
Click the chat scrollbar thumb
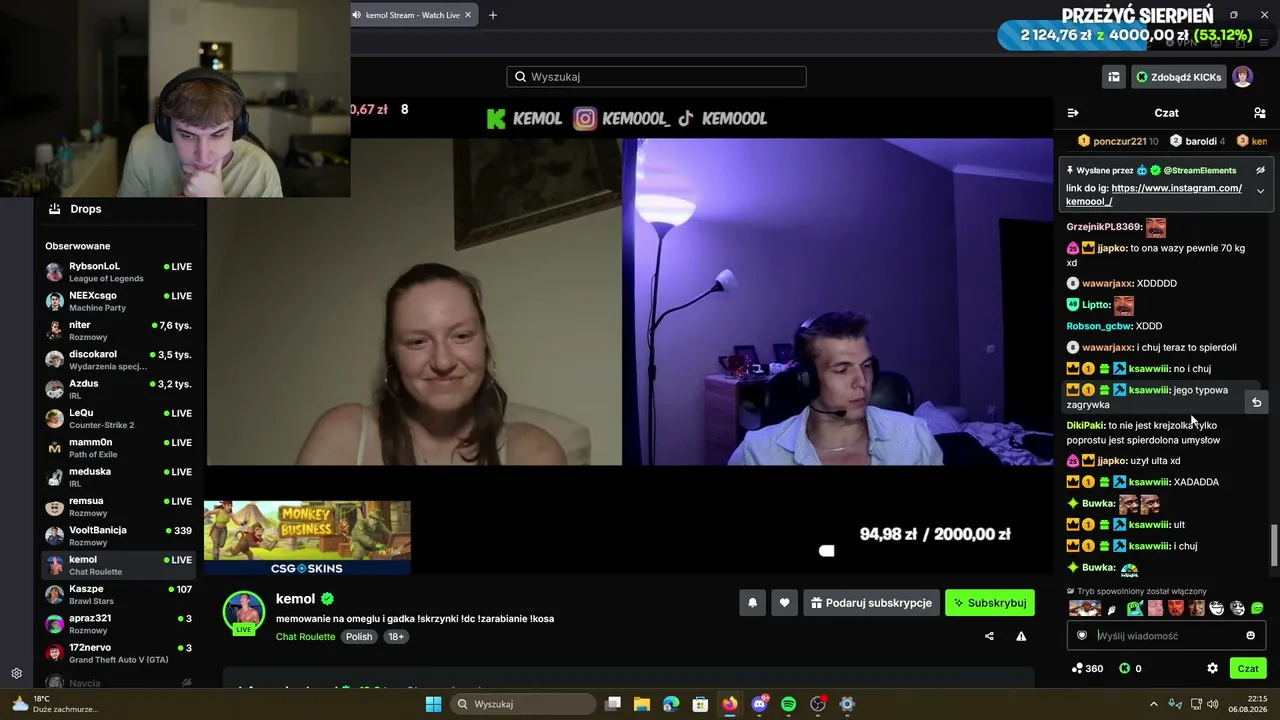point(1273,544)
